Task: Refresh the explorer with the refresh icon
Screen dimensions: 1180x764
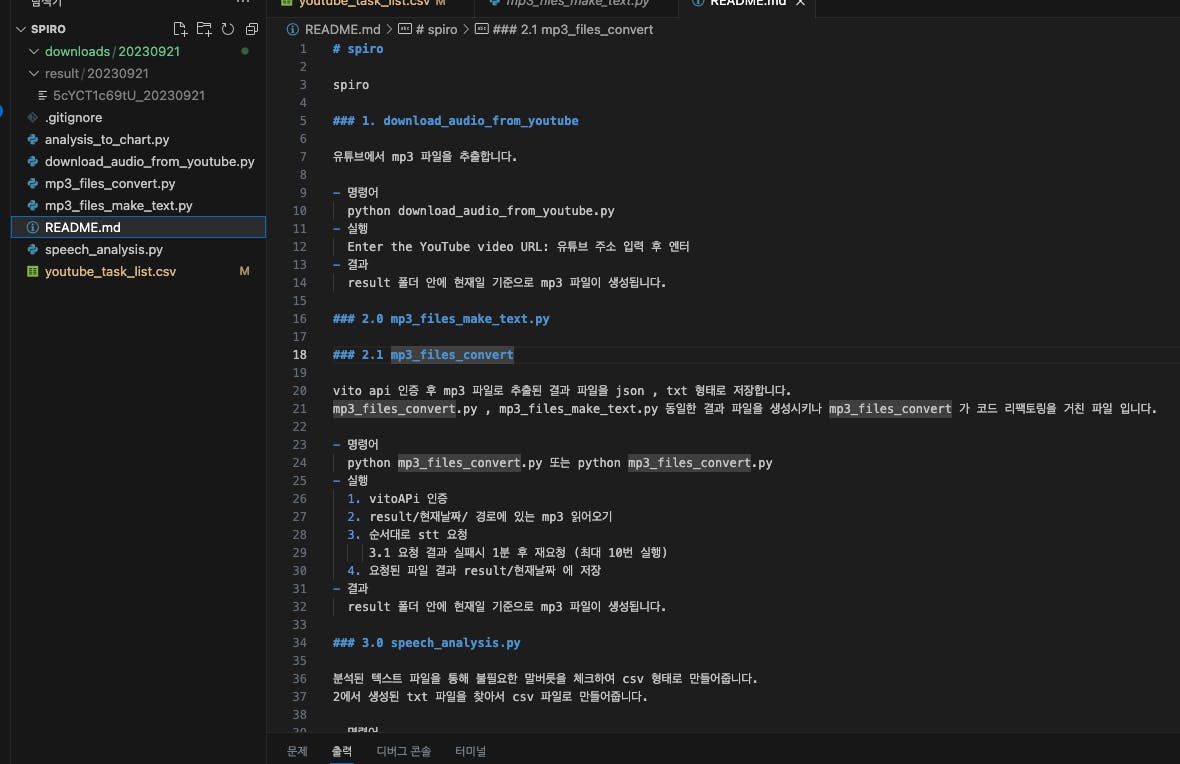Action: point(228,29)
